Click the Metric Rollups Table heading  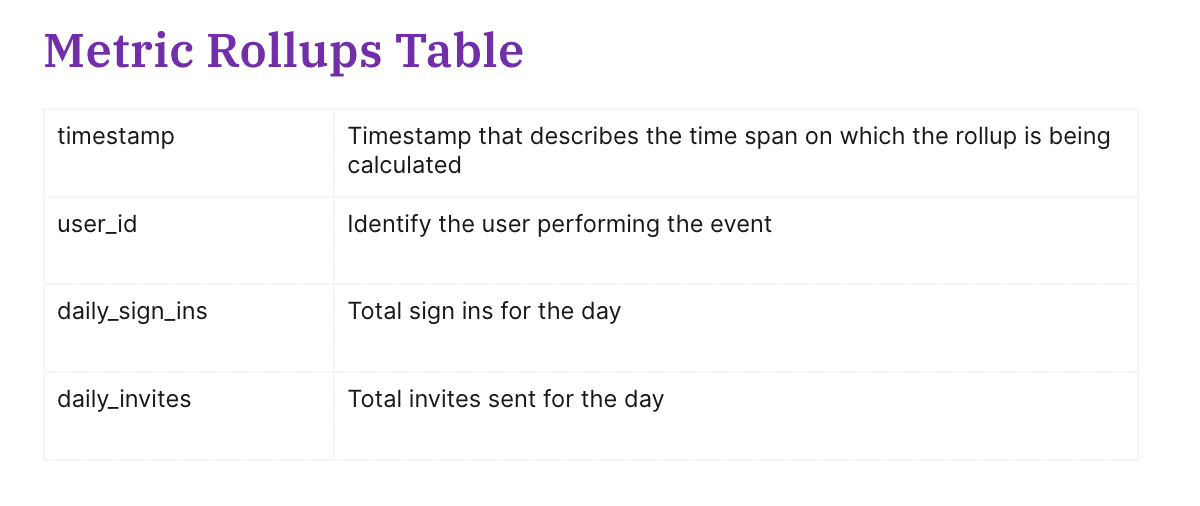[x=284, y=51]
